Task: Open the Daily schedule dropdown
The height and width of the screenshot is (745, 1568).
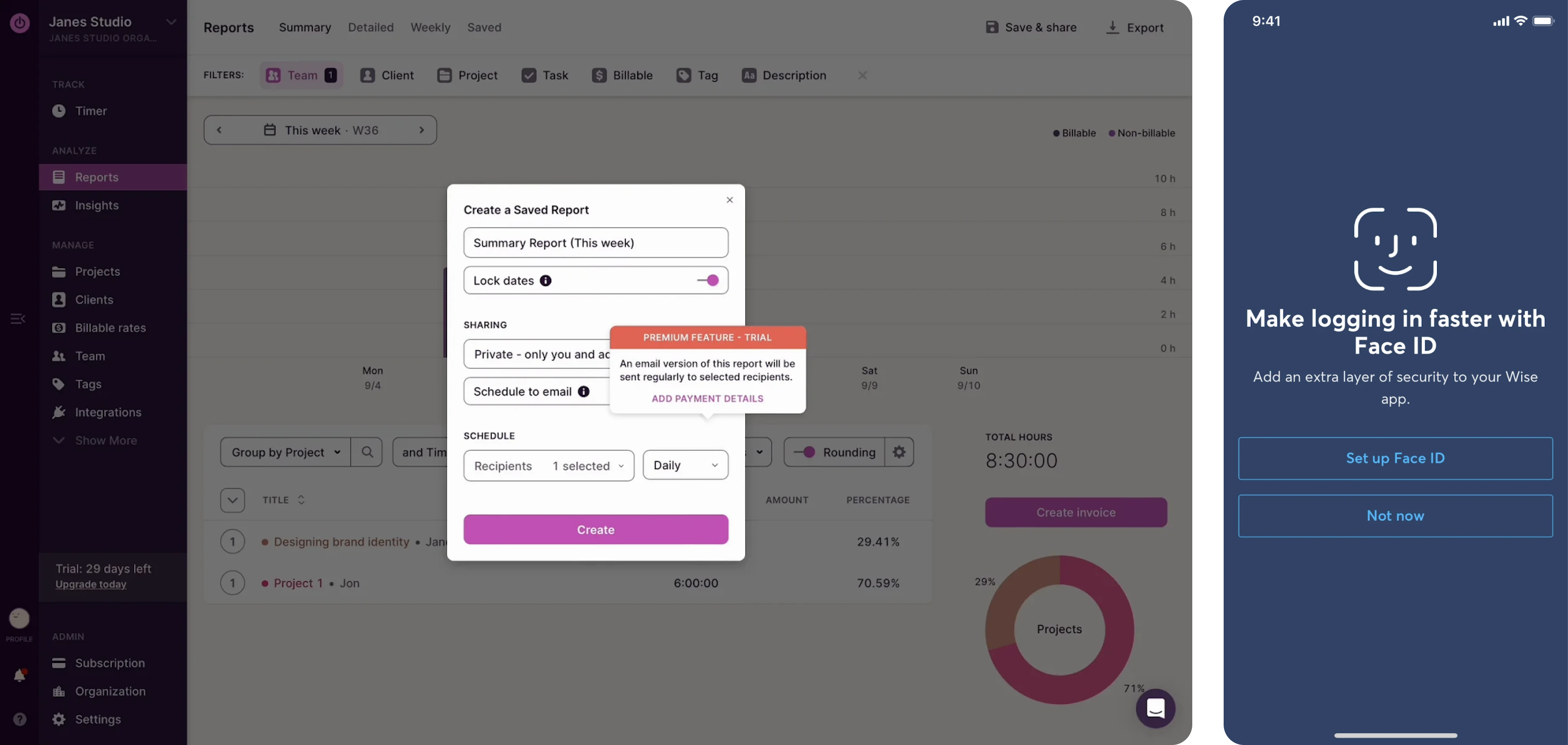Action: pos(685,464)
